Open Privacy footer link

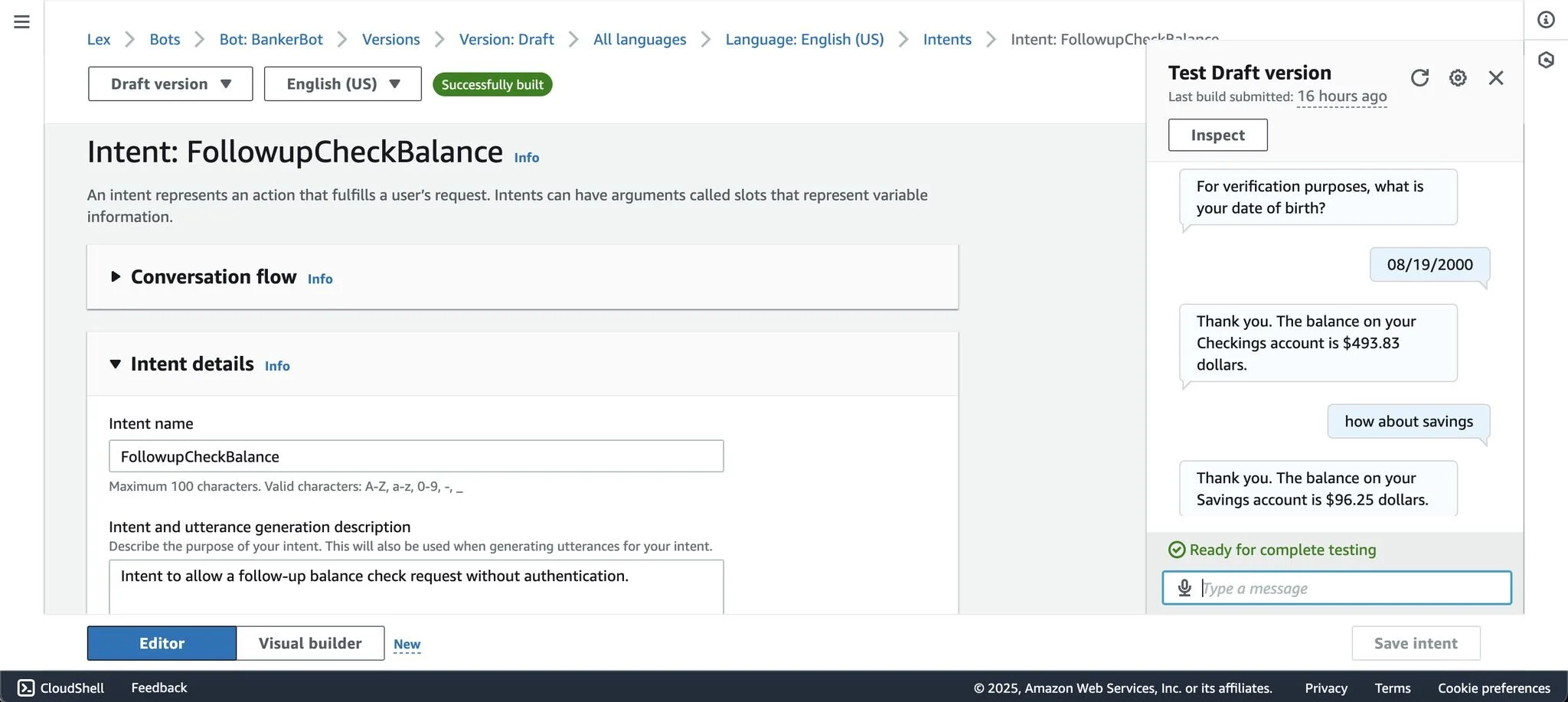pyautogui.click(x=1325, y=688)
